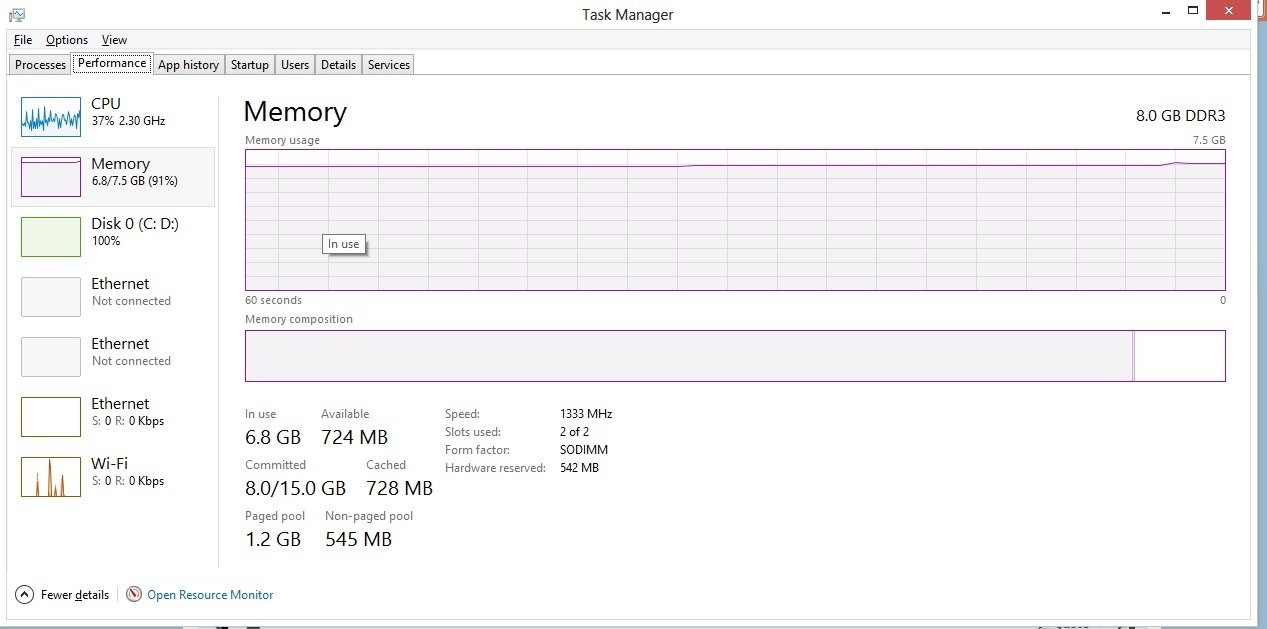This screenshot has height=629, width=1267.
Task: Select the CPU usage graph thumbnail
Action: (x=51, y=117)
